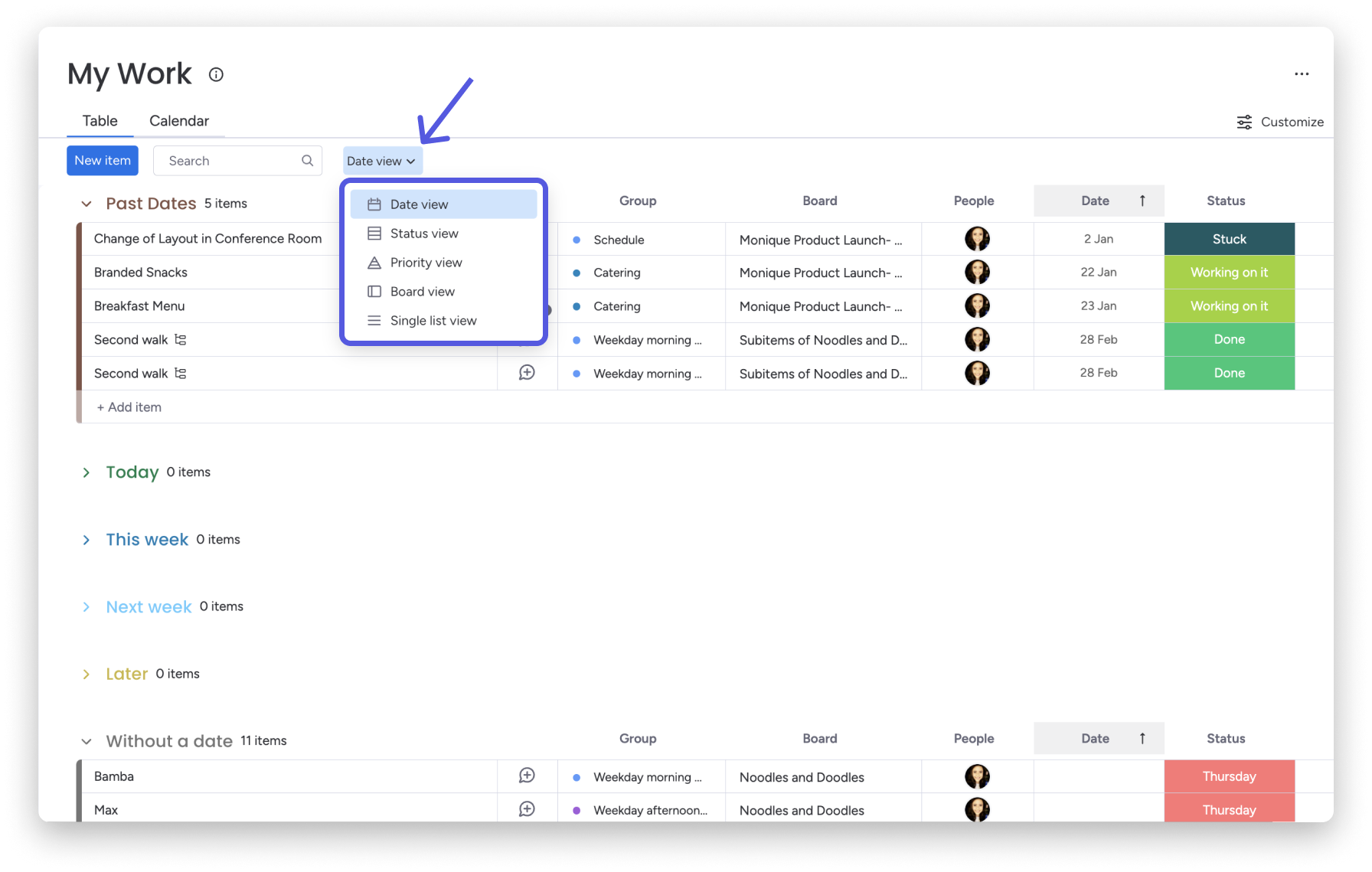1372x872 pixels.
Task: Open the Date view dropdown
Action: click(x=381, y=161)
